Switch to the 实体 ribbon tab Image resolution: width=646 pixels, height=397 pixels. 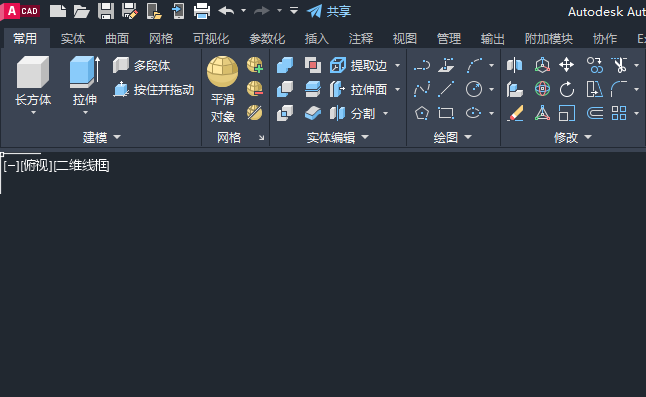pos(73,39)
